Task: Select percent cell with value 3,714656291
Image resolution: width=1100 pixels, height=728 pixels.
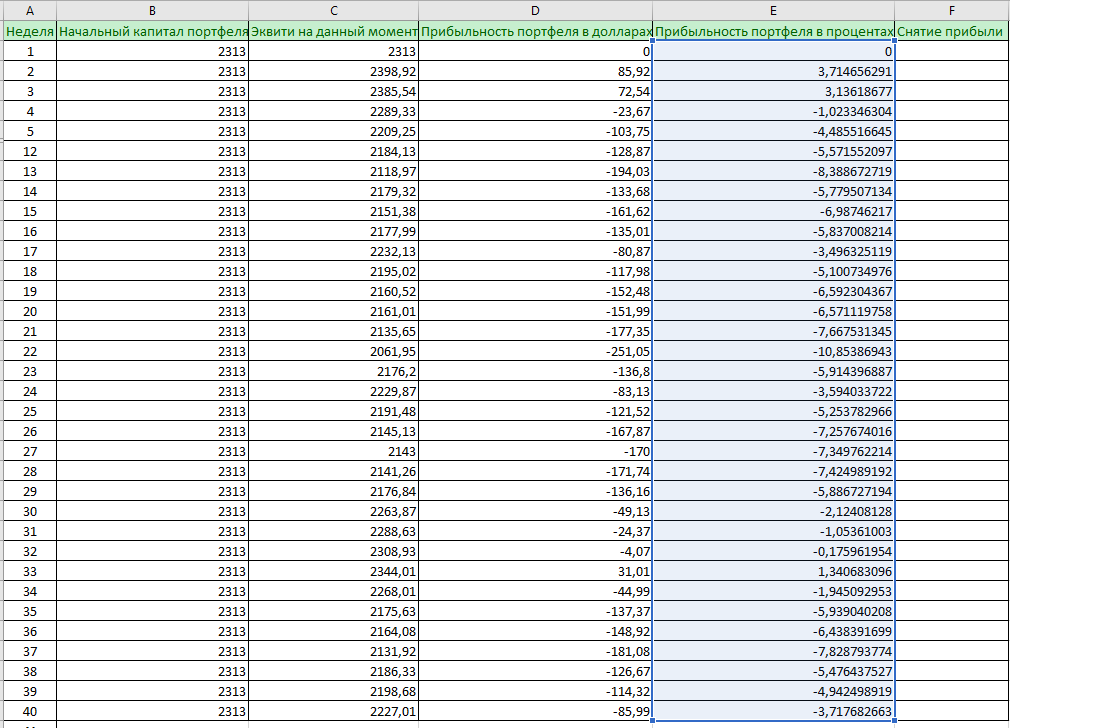Action: (773, 71)
